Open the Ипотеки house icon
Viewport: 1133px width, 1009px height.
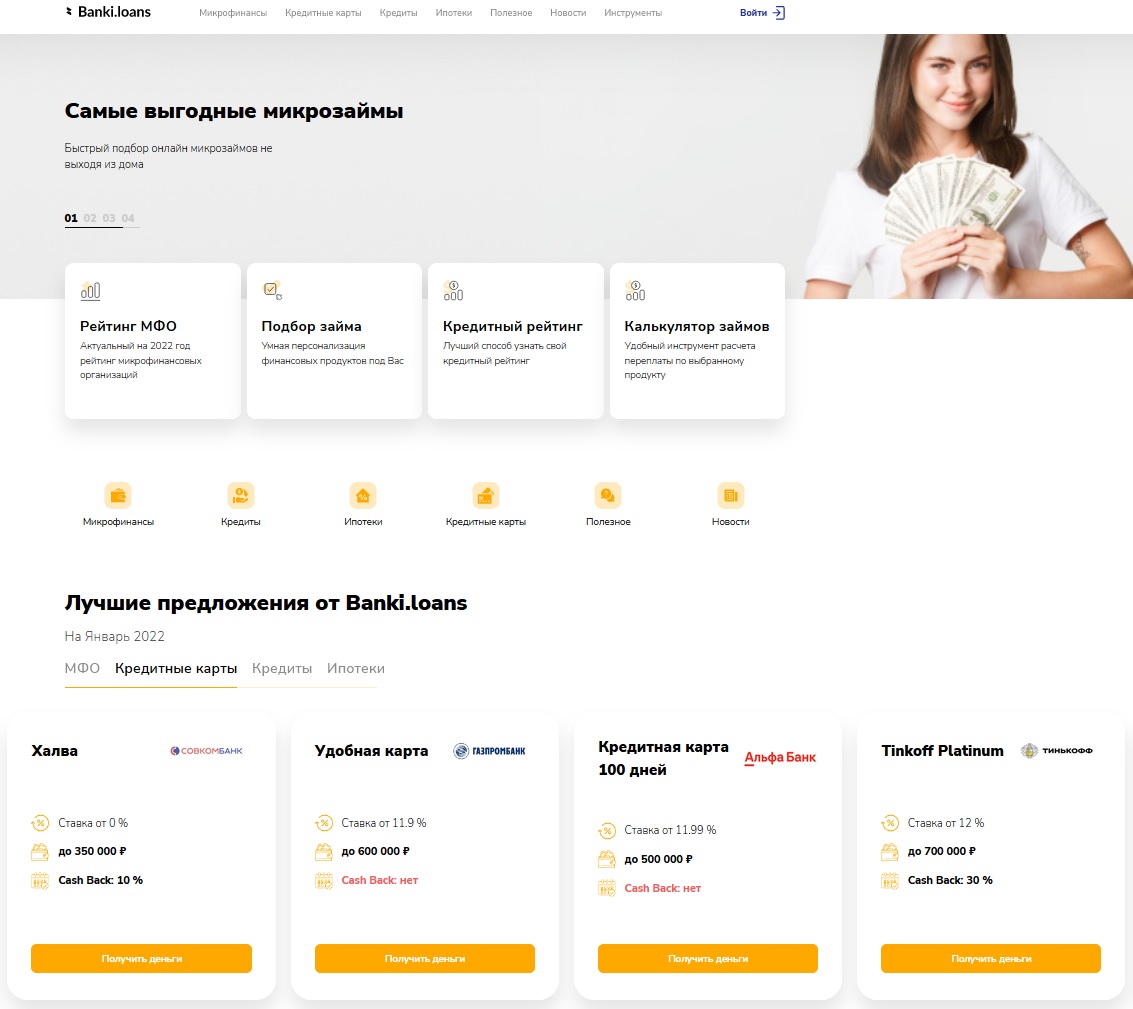coord(363,496)
